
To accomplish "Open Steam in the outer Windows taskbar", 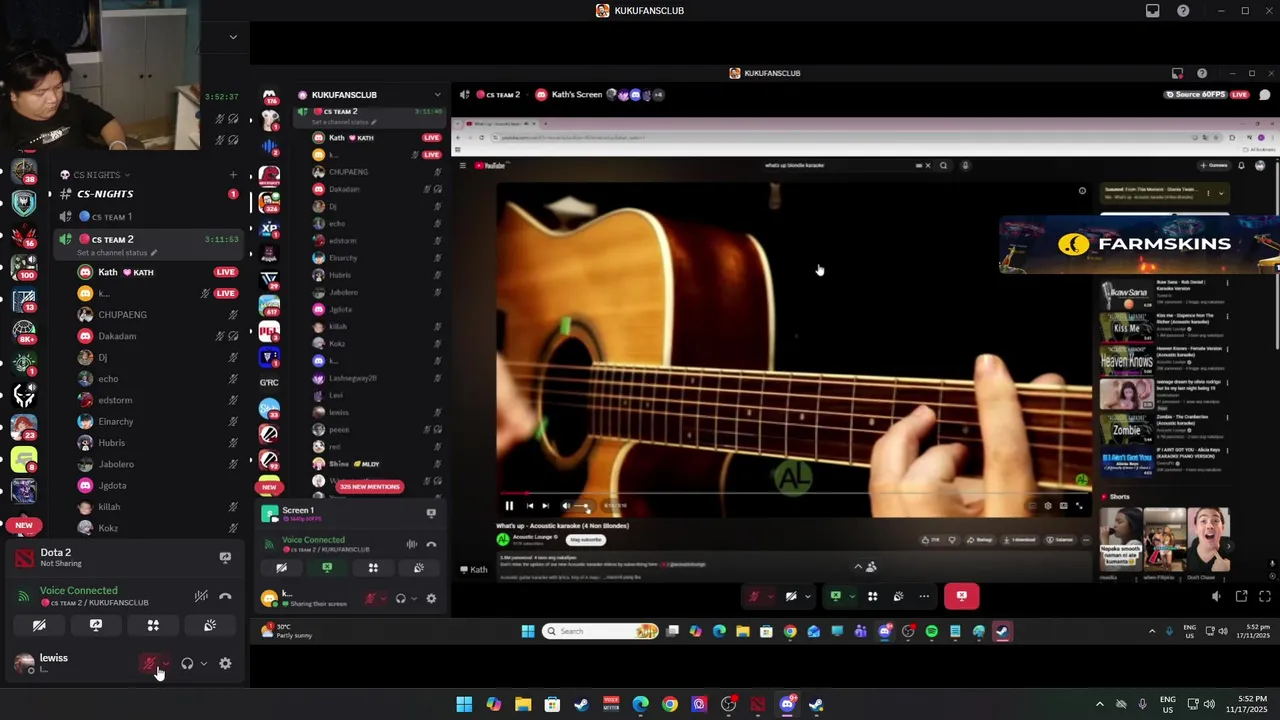I will pos(581,704).
